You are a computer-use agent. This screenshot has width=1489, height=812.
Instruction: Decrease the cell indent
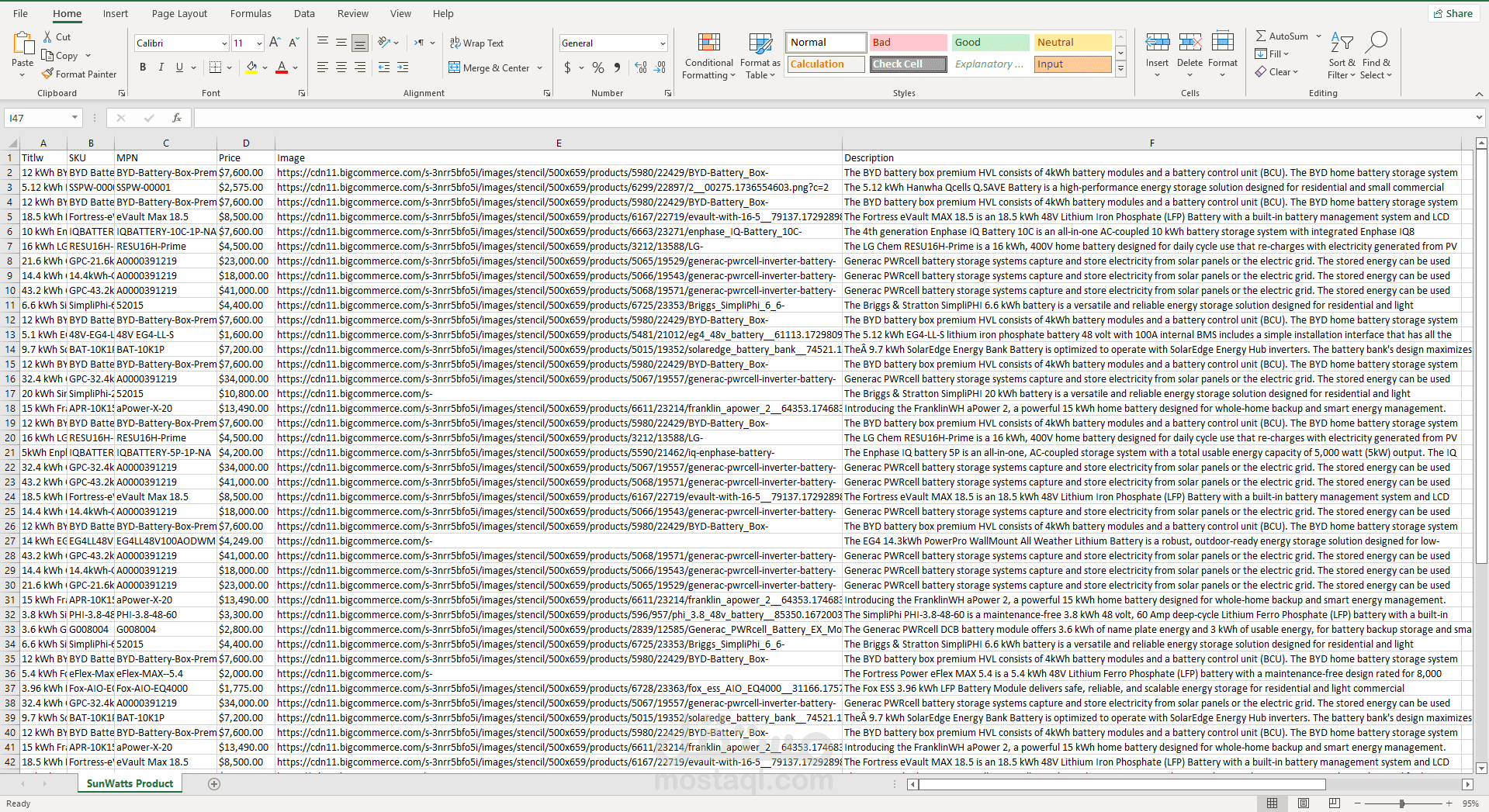point(384,67)
